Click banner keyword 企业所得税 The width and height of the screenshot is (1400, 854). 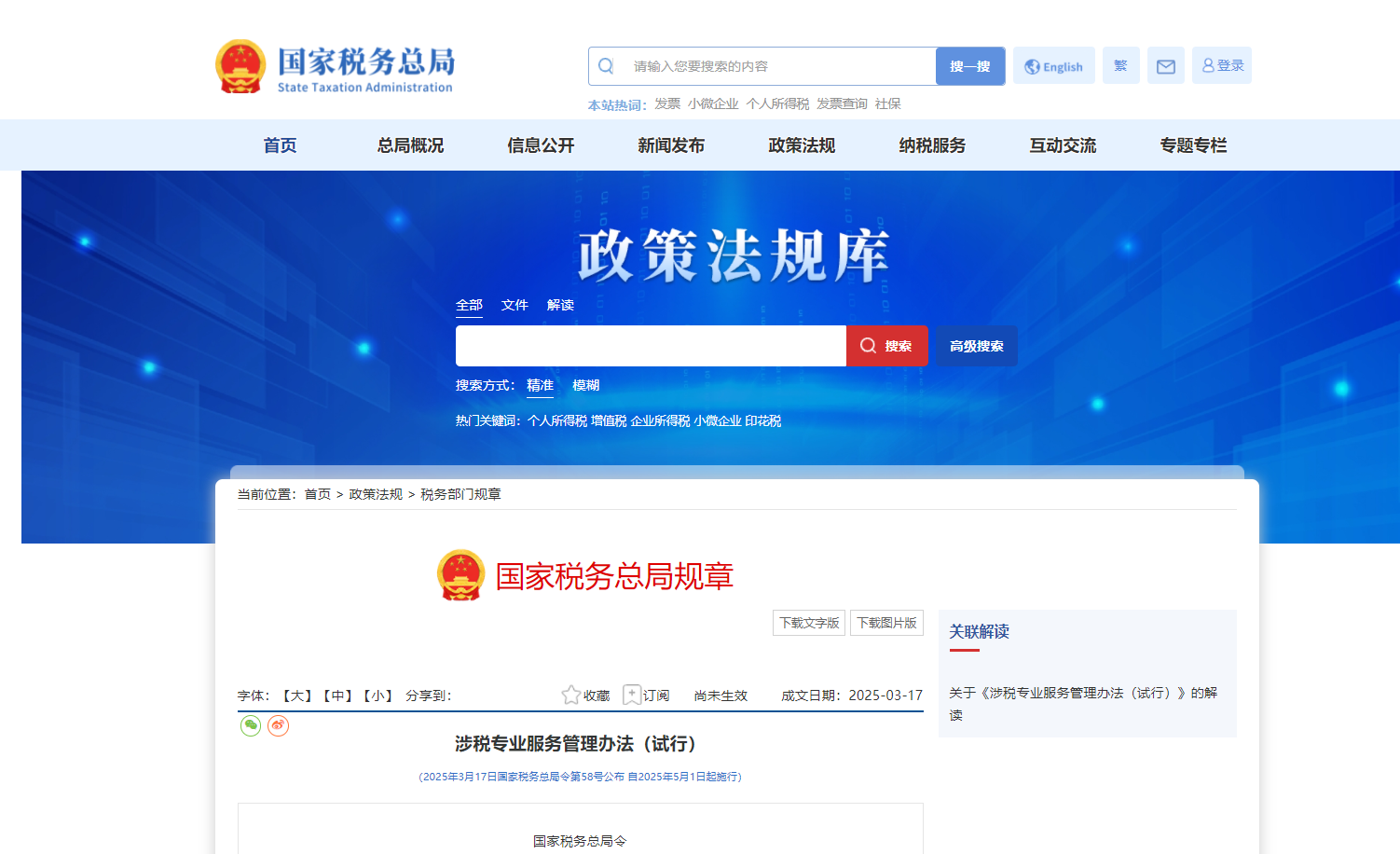point(660,420)
